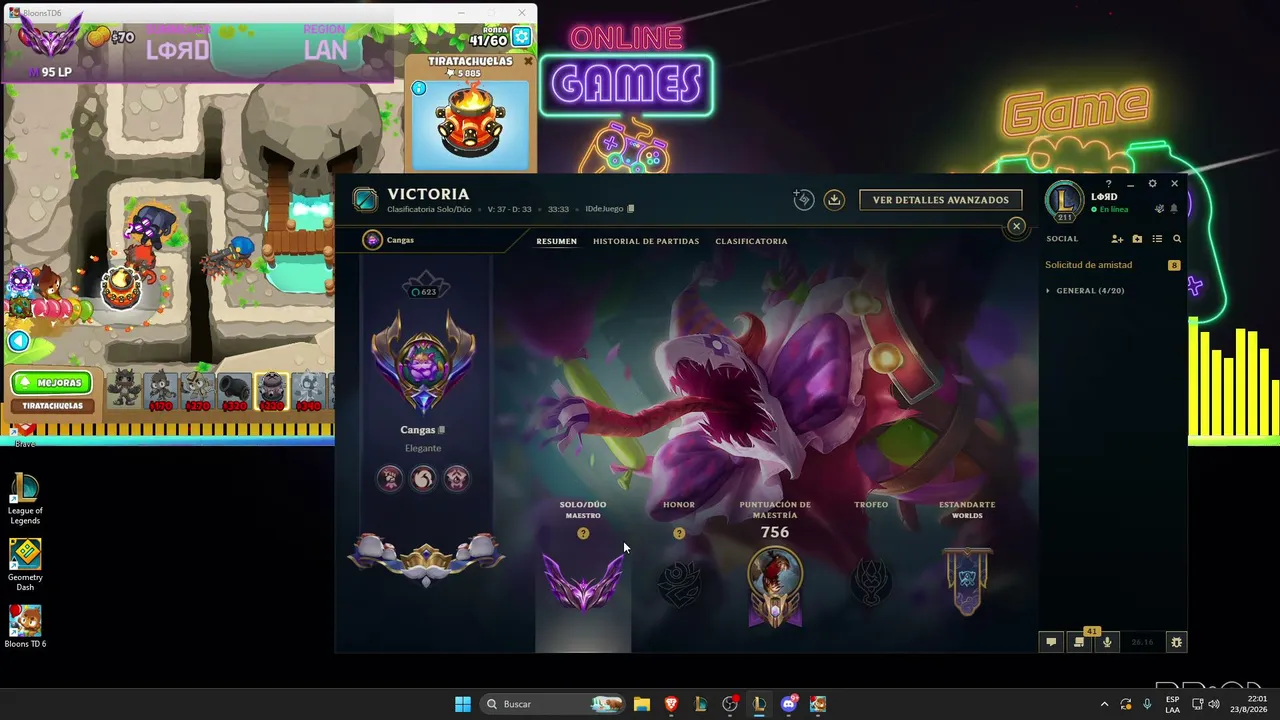Image resolution: width=1280 pixels, height=720 pixels.
Task: Select the $170 monkey tower in Bloons
Action: tap(160, 390)
